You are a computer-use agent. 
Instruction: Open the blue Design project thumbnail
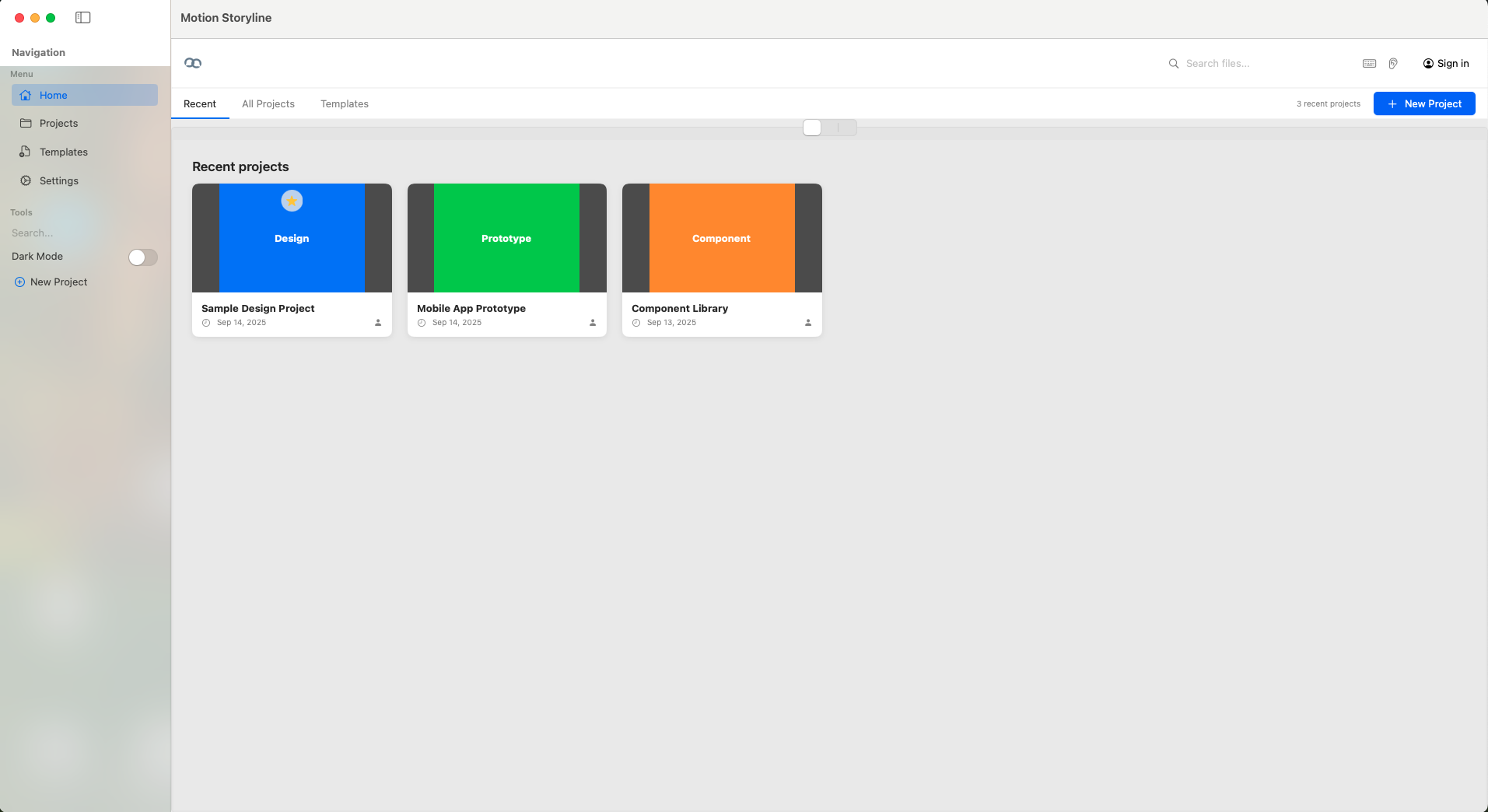point(292,238)
